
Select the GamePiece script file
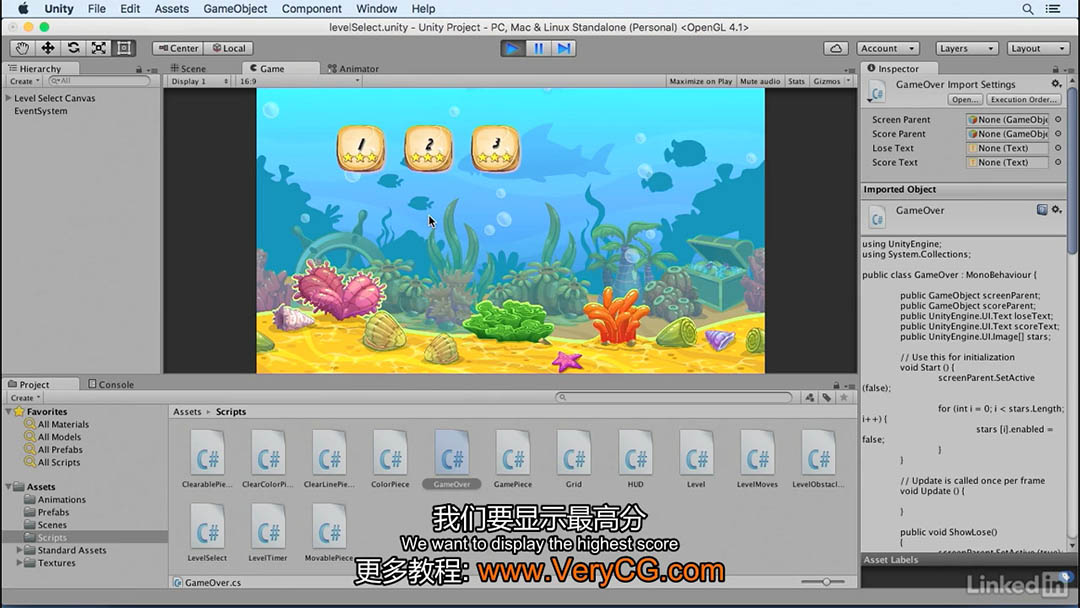512,459
